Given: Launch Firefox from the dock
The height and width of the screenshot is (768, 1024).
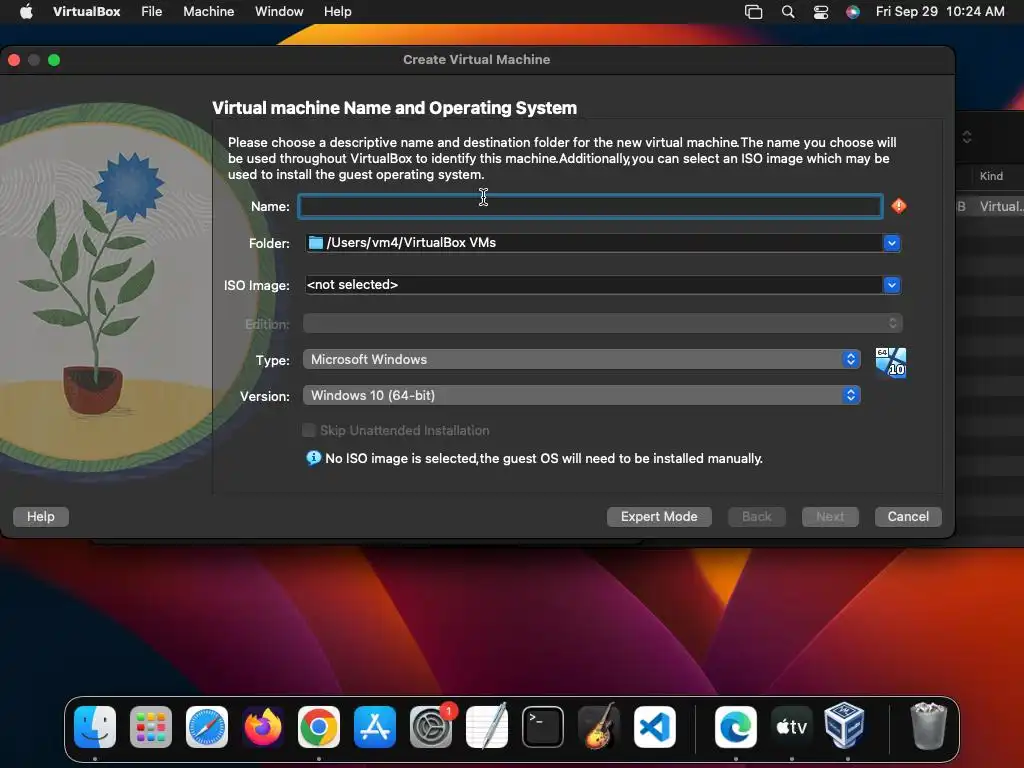Looking at the screenshot, I should click(x=263, y=726).
